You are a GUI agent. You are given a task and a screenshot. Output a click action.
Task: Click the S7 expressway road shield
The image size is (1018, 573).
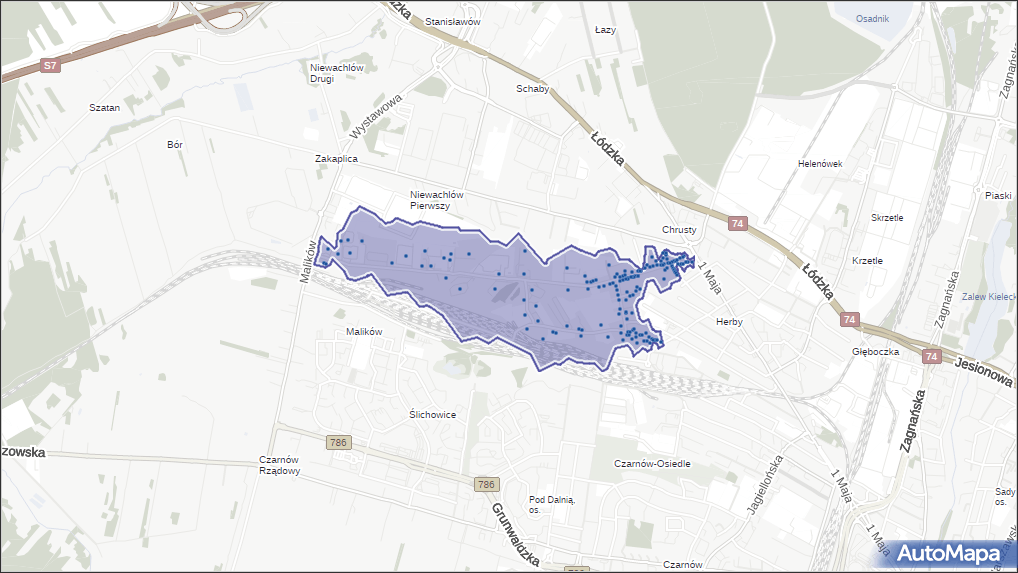[x=50, y=66]
